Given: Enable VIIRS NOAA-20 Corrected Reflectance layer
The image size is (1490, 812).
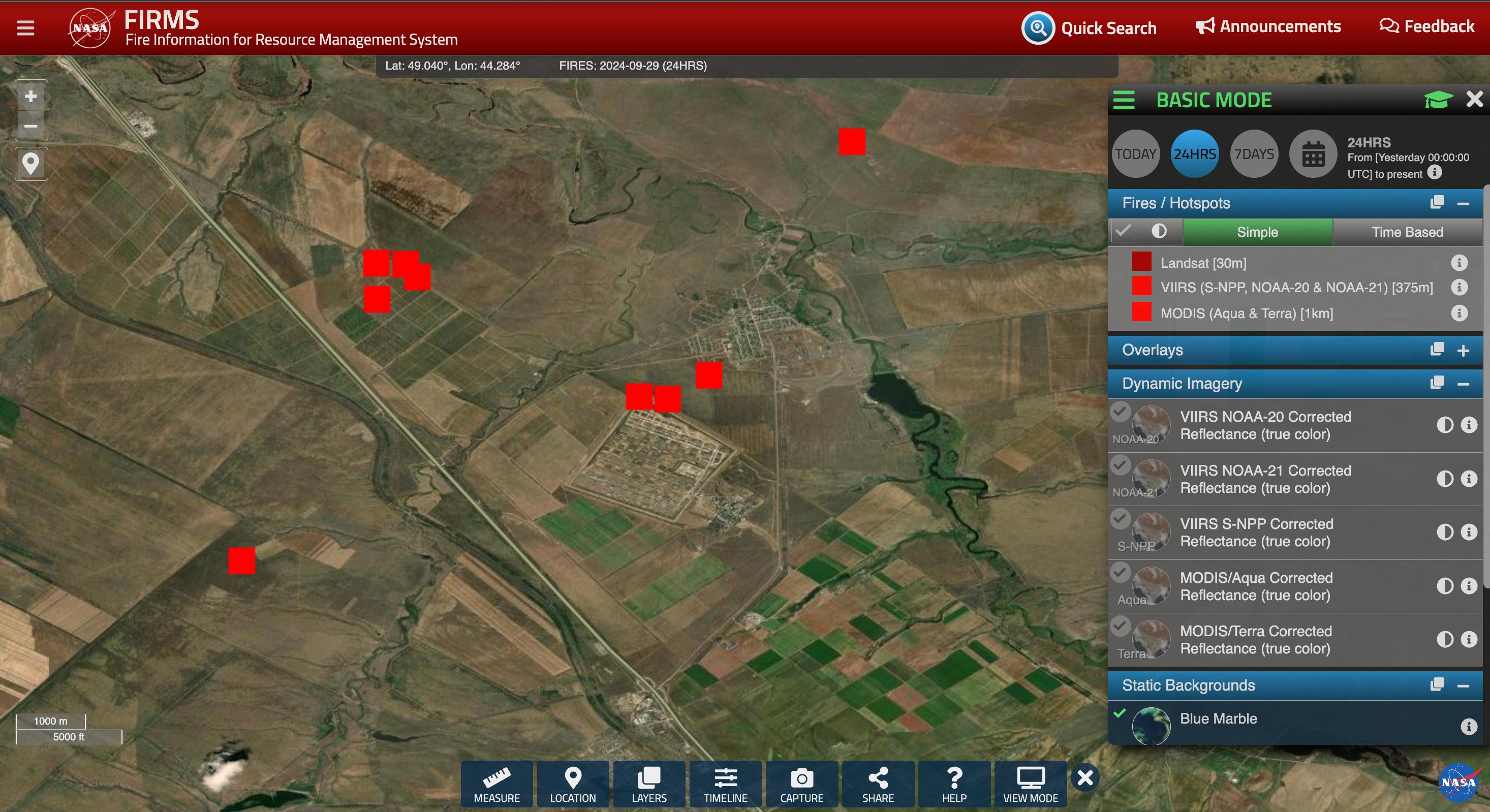Looking at the screenshot, I should point(1121,411).
